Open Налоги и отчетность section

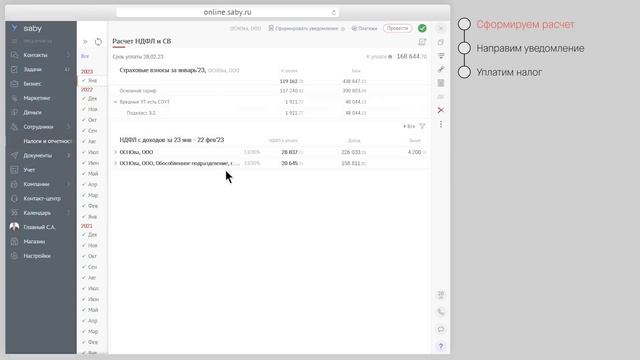(47, 141)
